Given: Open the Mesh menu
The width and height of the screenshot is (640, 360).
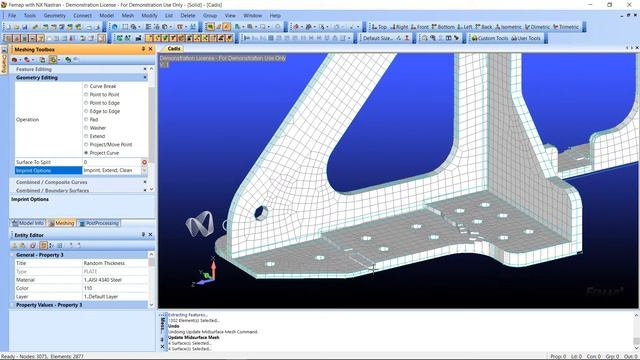Looking at the screenshot, I should click(127, 16).
